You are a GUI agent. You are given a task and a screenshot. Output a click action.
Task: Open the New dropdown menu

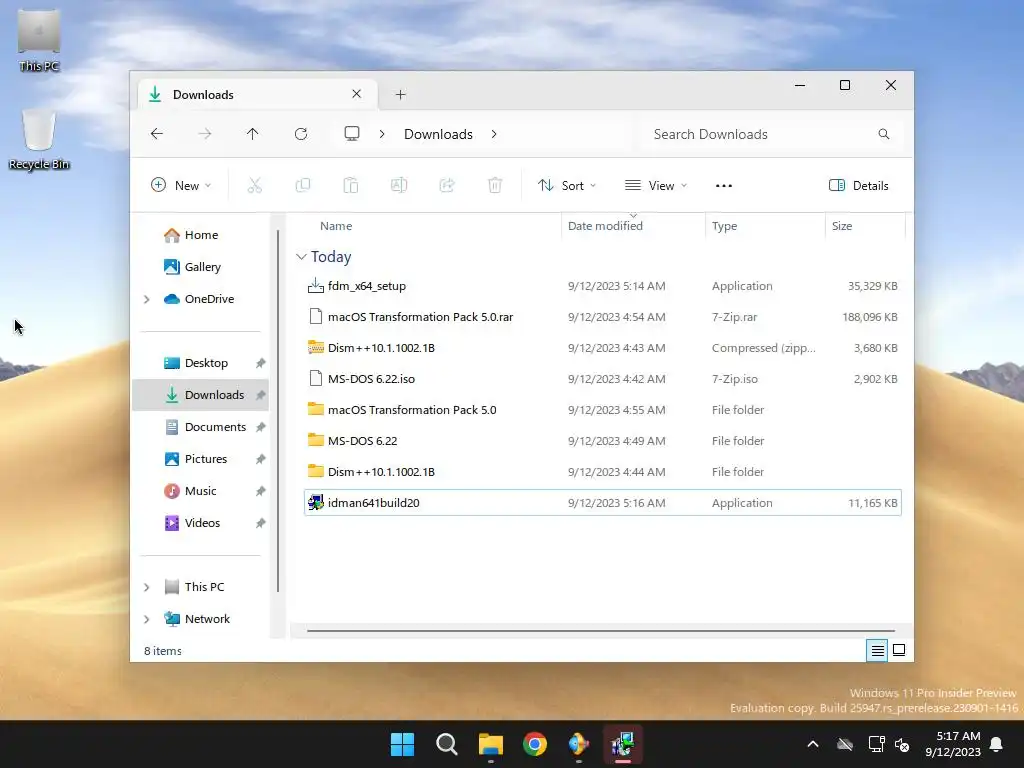(x=181, y=185)
